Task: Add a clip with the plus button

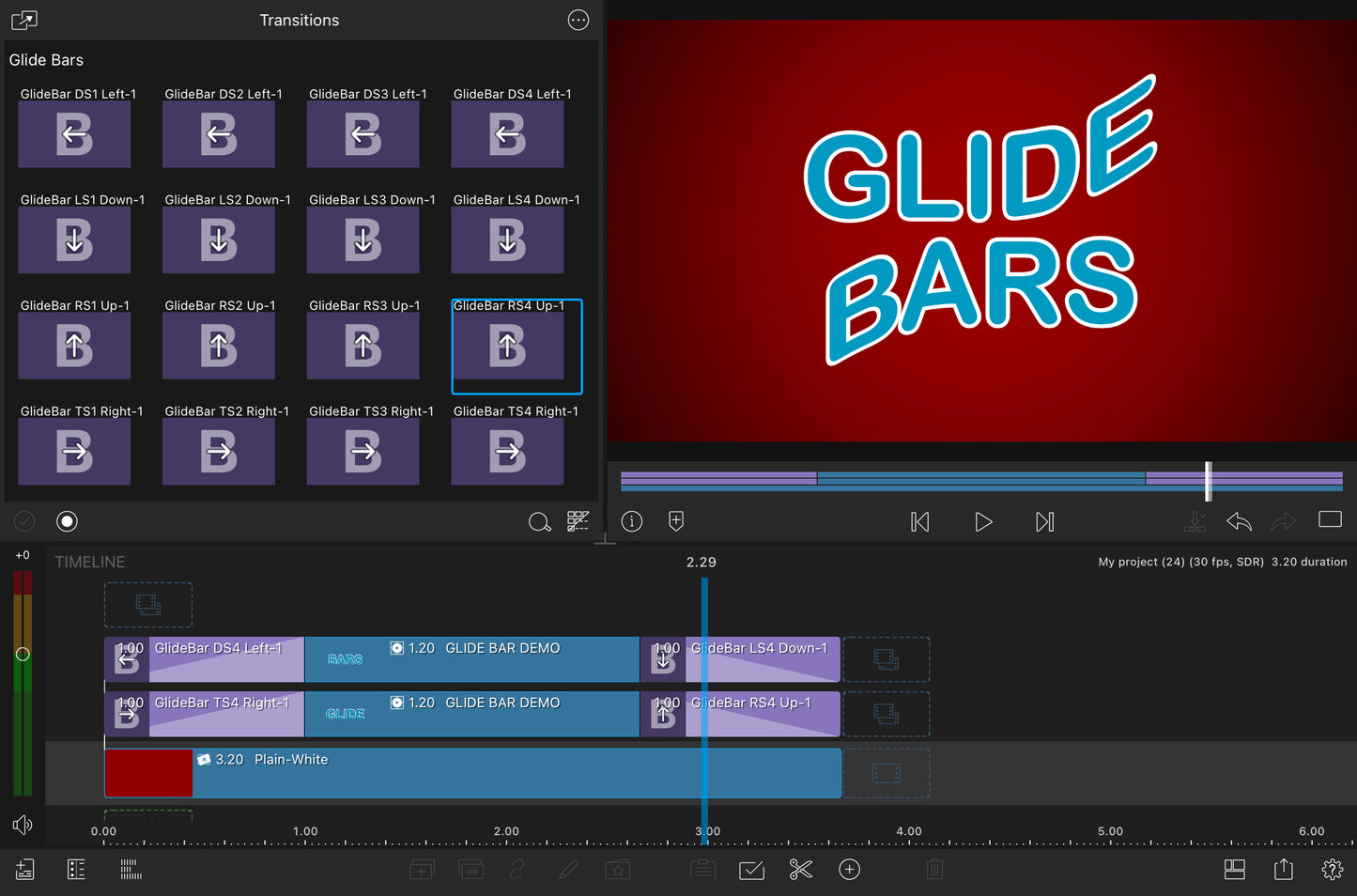Action: [850, 870]
